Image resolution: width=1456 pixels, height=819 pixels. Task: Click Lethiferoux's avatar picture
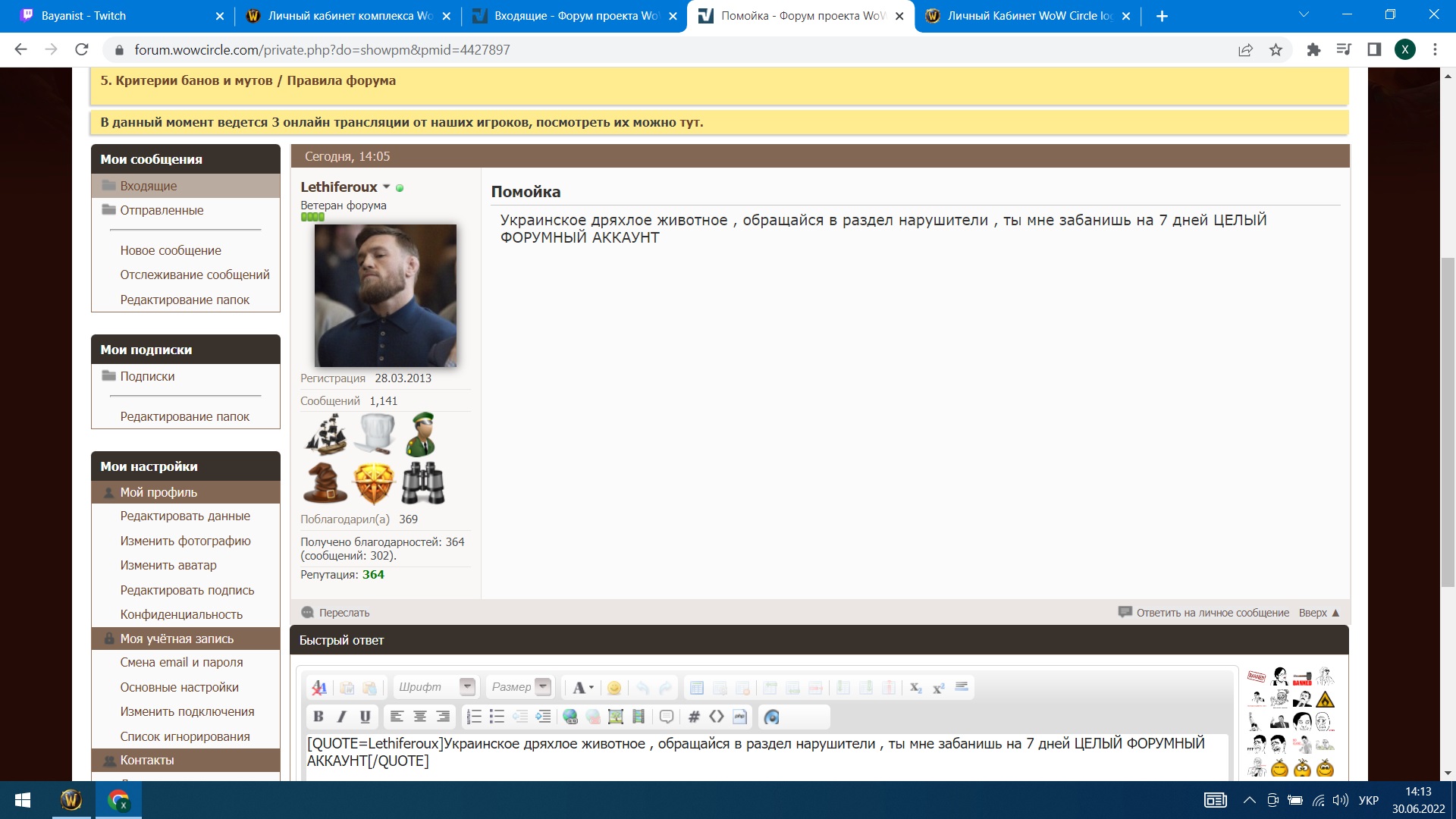coord(385,295)
